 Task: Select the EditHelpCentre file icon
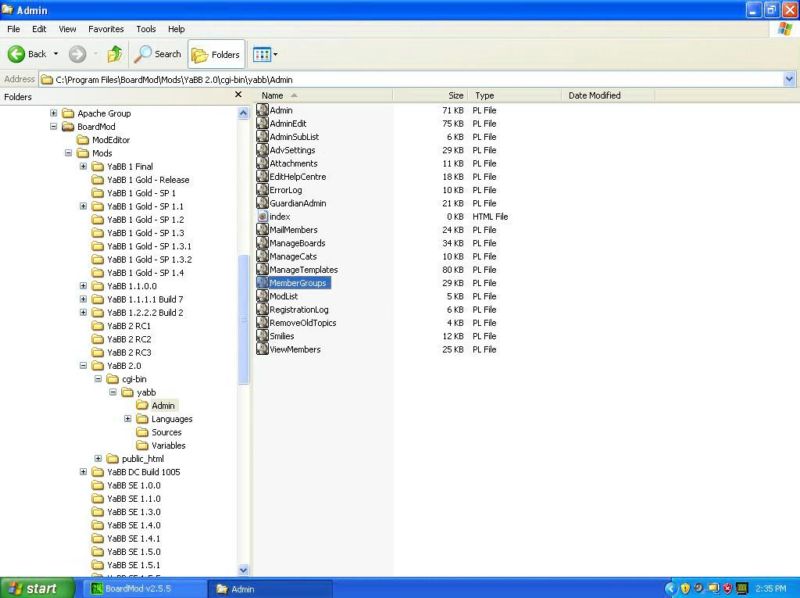click(x=262, y=176)
